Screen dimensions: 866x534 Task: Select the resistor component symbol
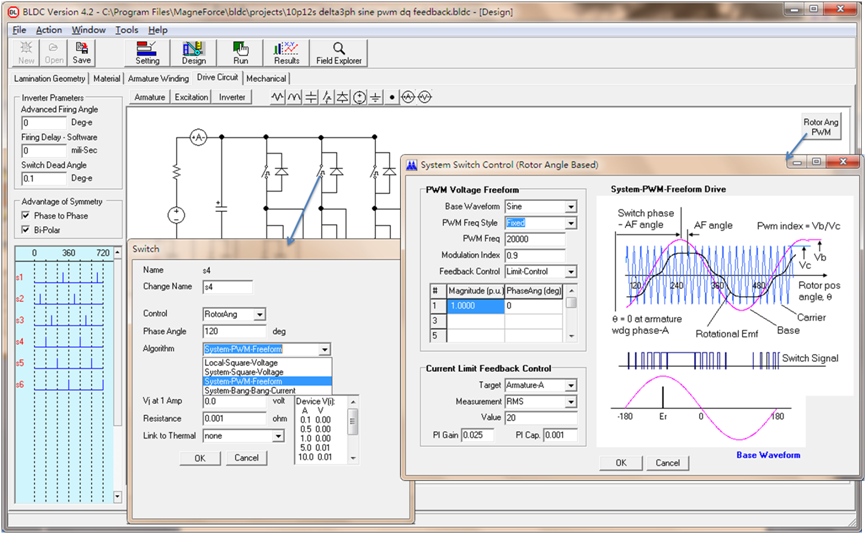coord(279,98)
